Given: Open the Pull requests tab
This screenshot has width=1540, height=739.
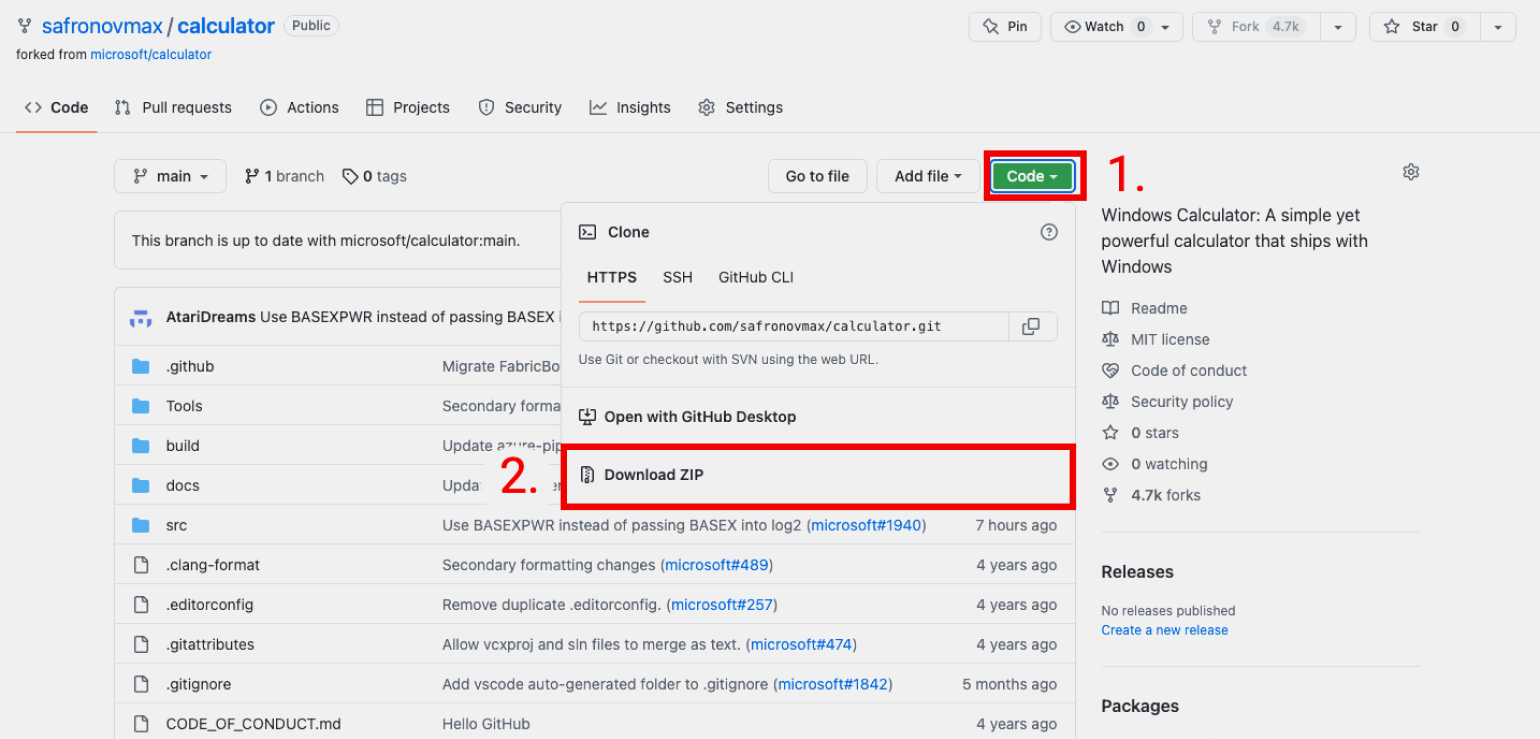Looking at the screenshot, I should [x=173, y=107].
